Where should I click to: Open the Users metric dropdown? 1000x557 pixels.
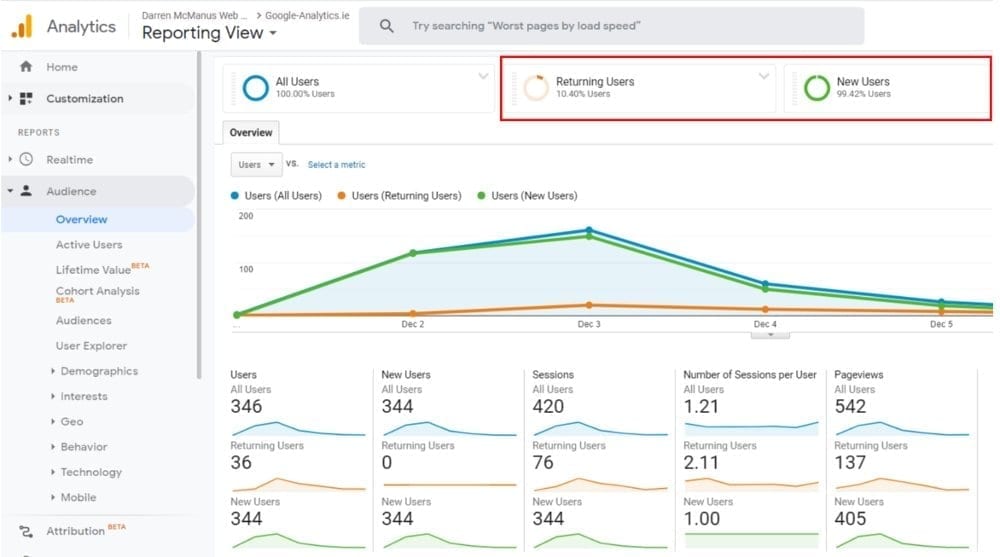[256, 165]
